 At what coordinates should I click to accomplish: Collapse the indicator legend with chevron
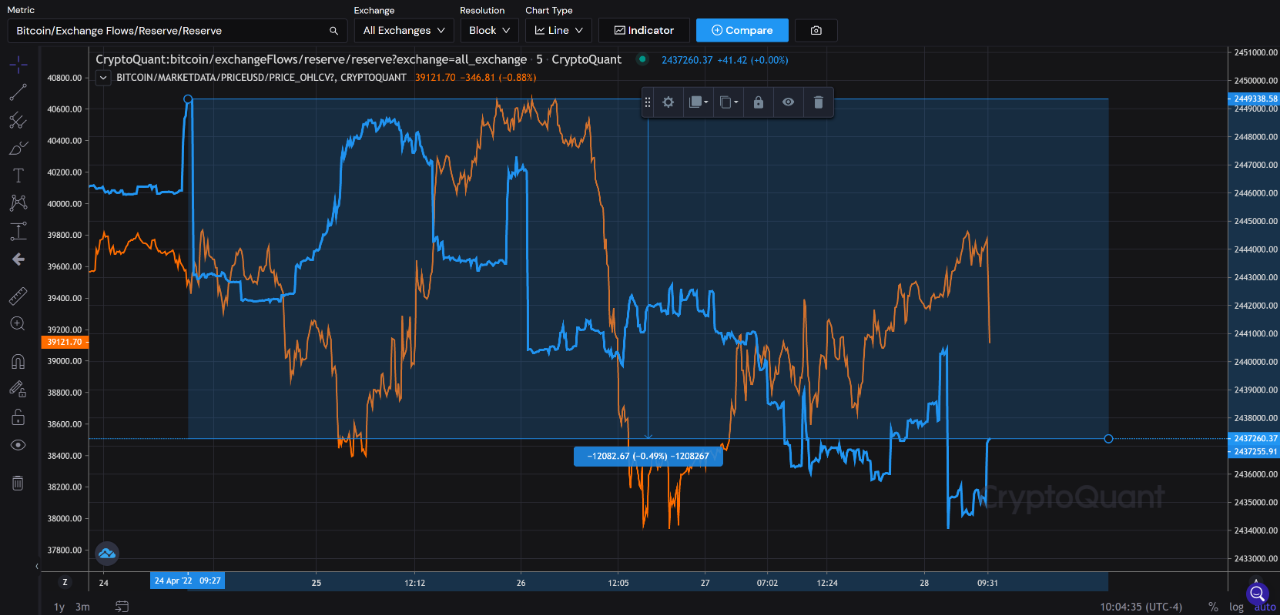pos(102,77)
